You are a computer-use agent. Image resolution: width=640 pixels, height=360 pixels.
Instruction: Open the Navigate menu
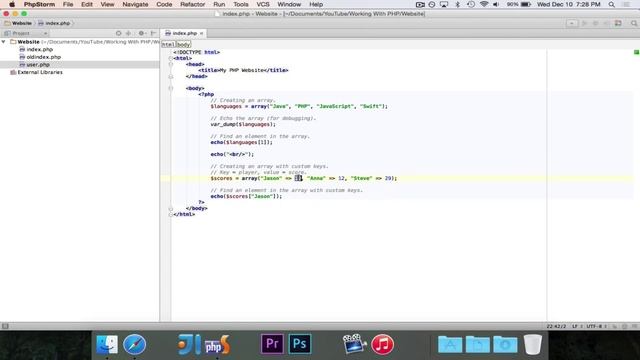(135, 4)
